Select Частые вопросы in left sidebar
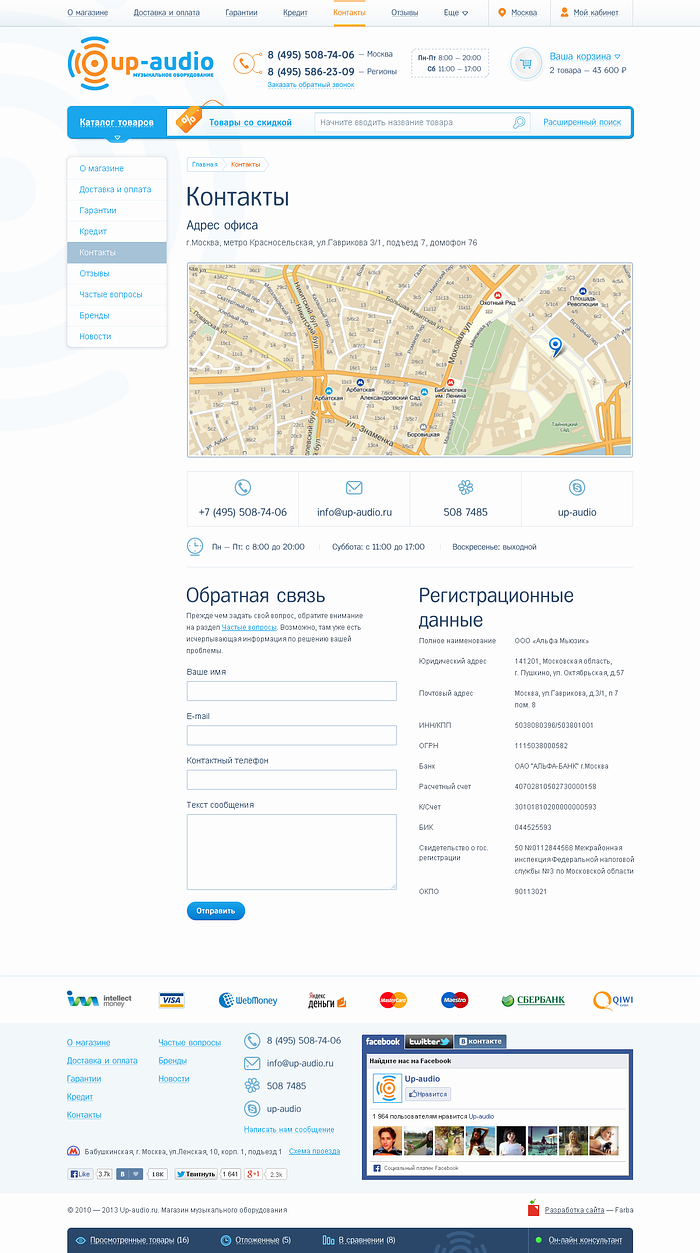Screen dimensions: 700x1253 click(x=117, y=294)
